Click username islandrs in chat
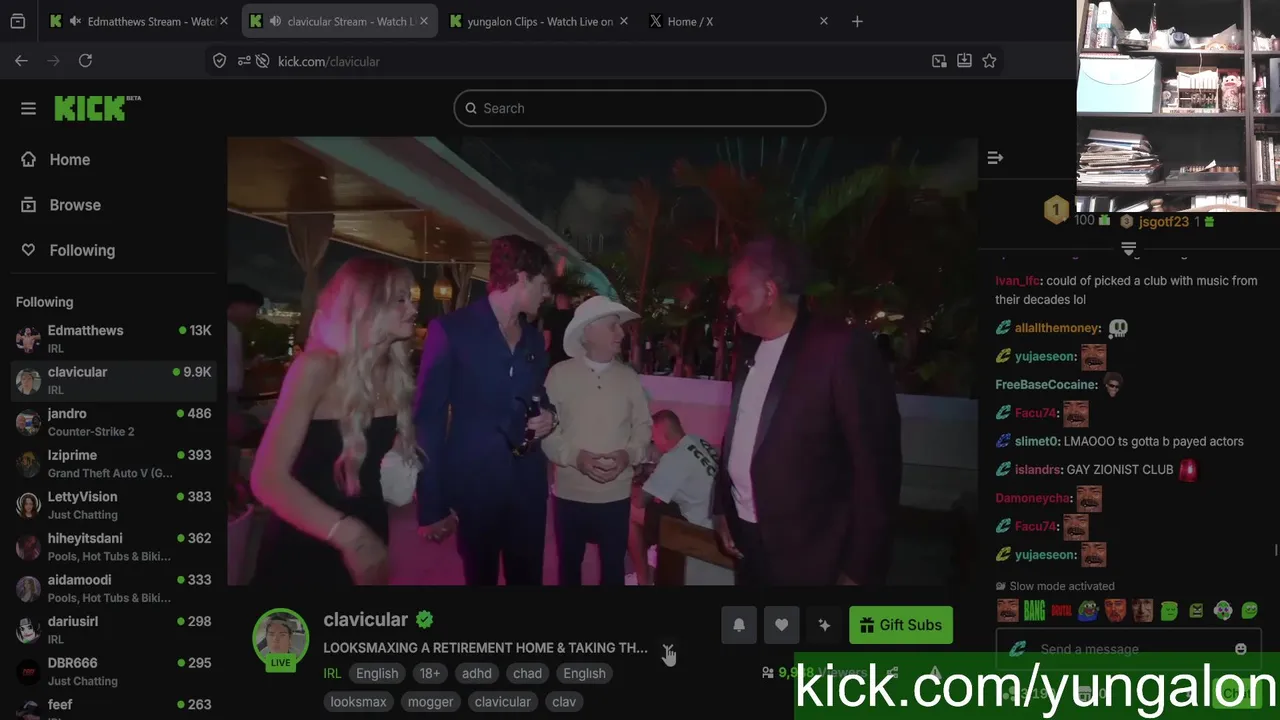This screenshot has height=720, width=1280. [1039, 469]
